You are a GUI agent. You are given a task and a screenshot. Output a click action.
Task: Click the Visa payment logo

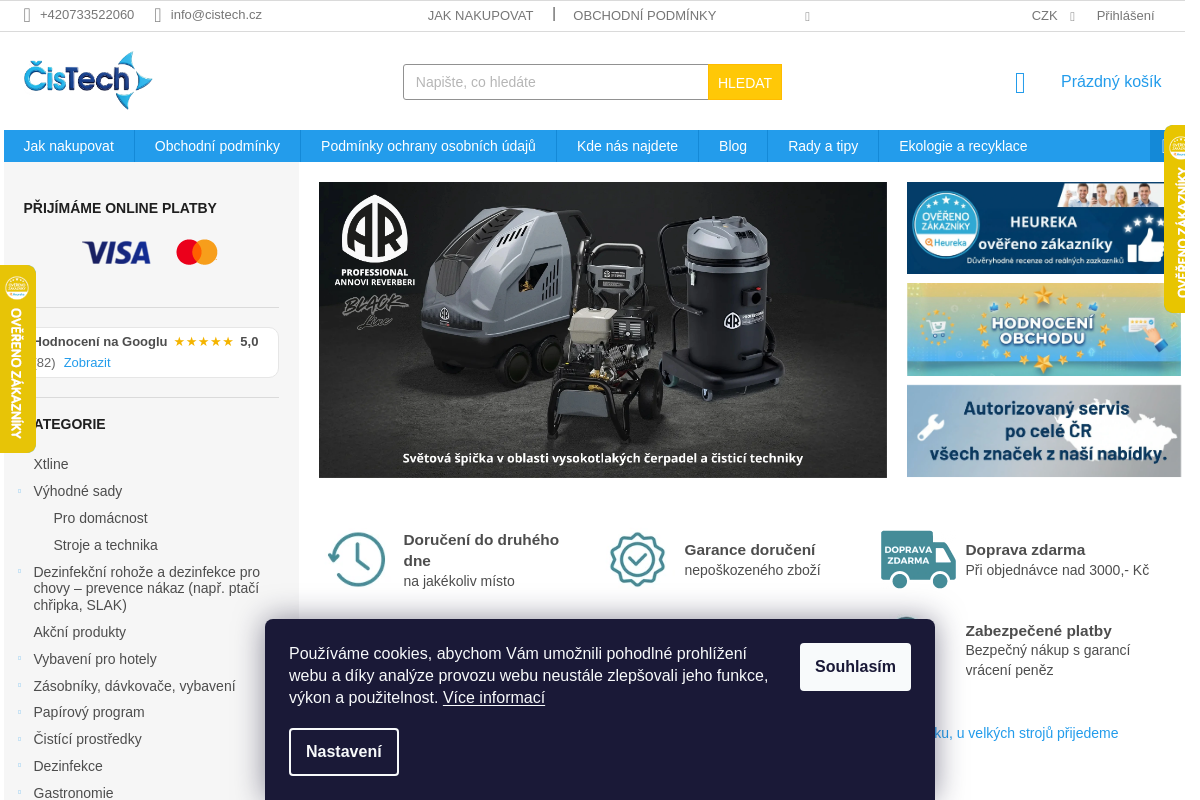coord(117,252)
